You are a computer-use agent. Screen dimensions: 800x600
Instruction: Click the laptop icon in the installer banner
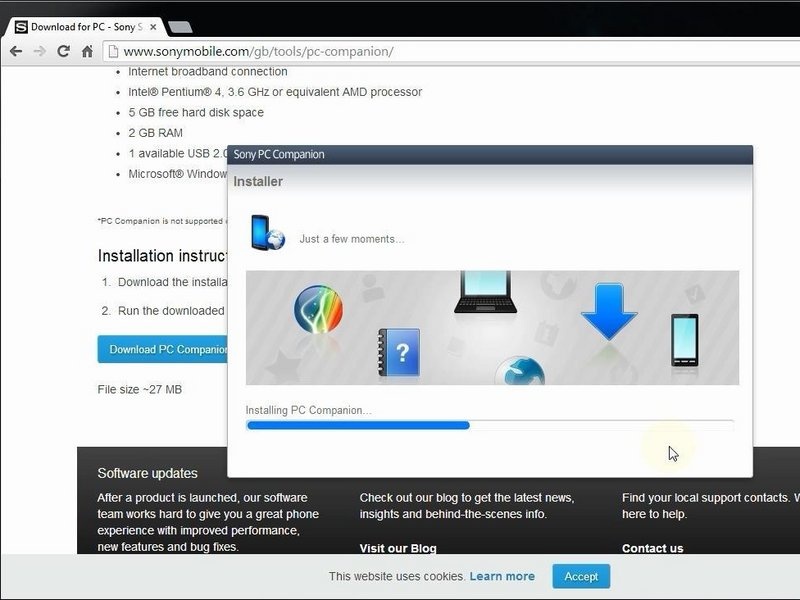pos(485,292)
